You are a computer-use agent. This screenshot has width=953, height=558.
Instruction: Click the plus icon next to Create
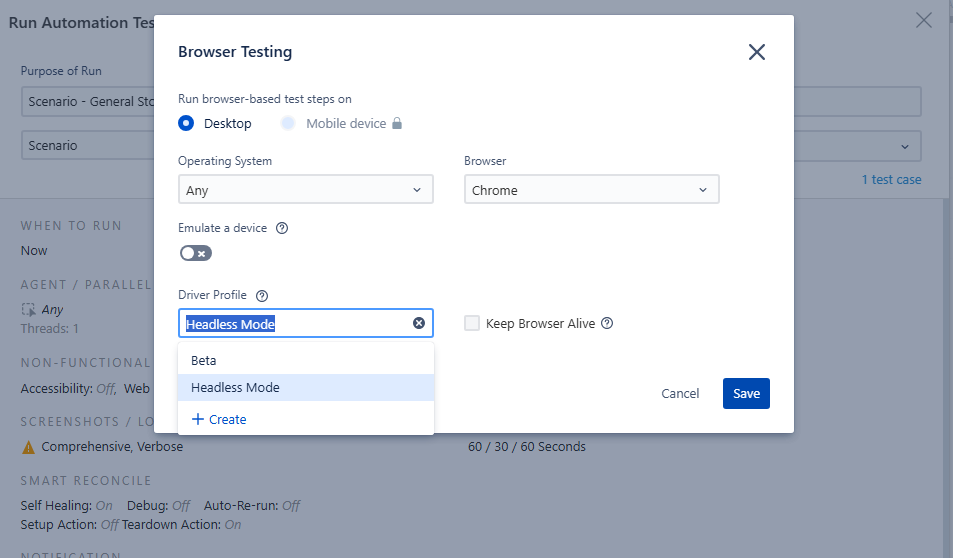pos(197,419)
